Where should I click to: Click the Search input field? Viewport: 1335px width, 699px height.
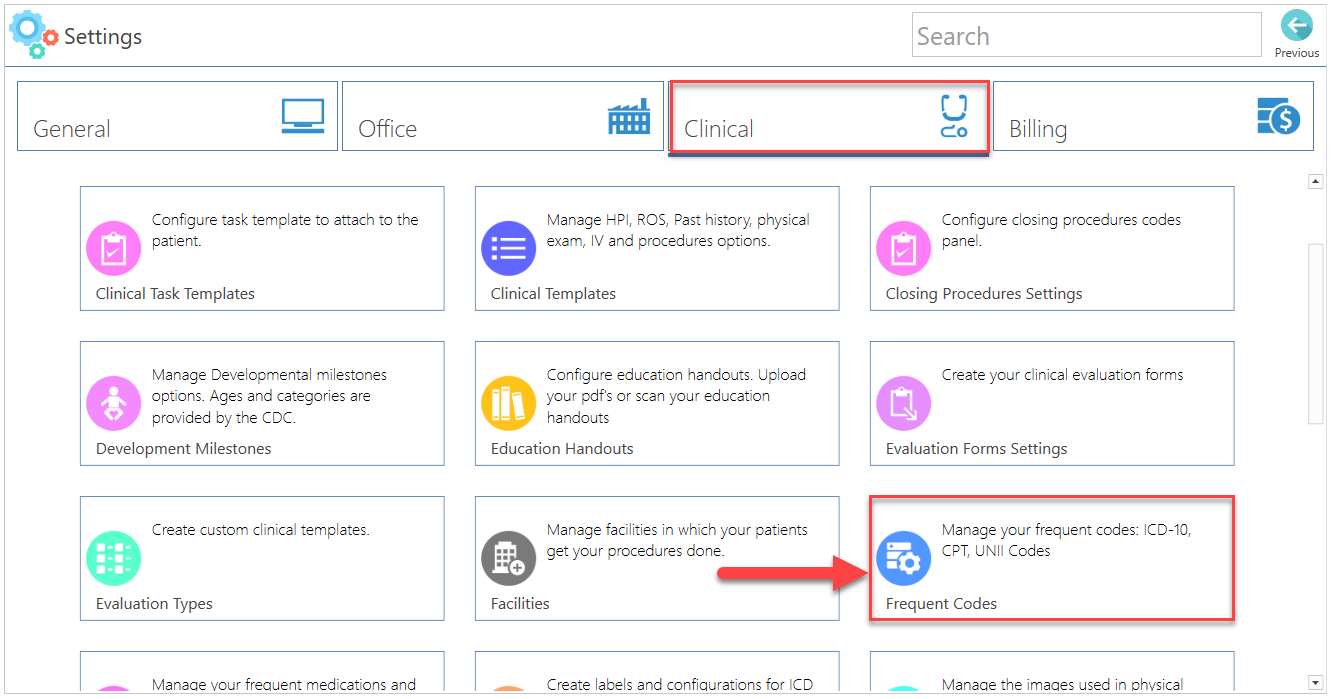pyautogui.click(x=1087, y=35)
